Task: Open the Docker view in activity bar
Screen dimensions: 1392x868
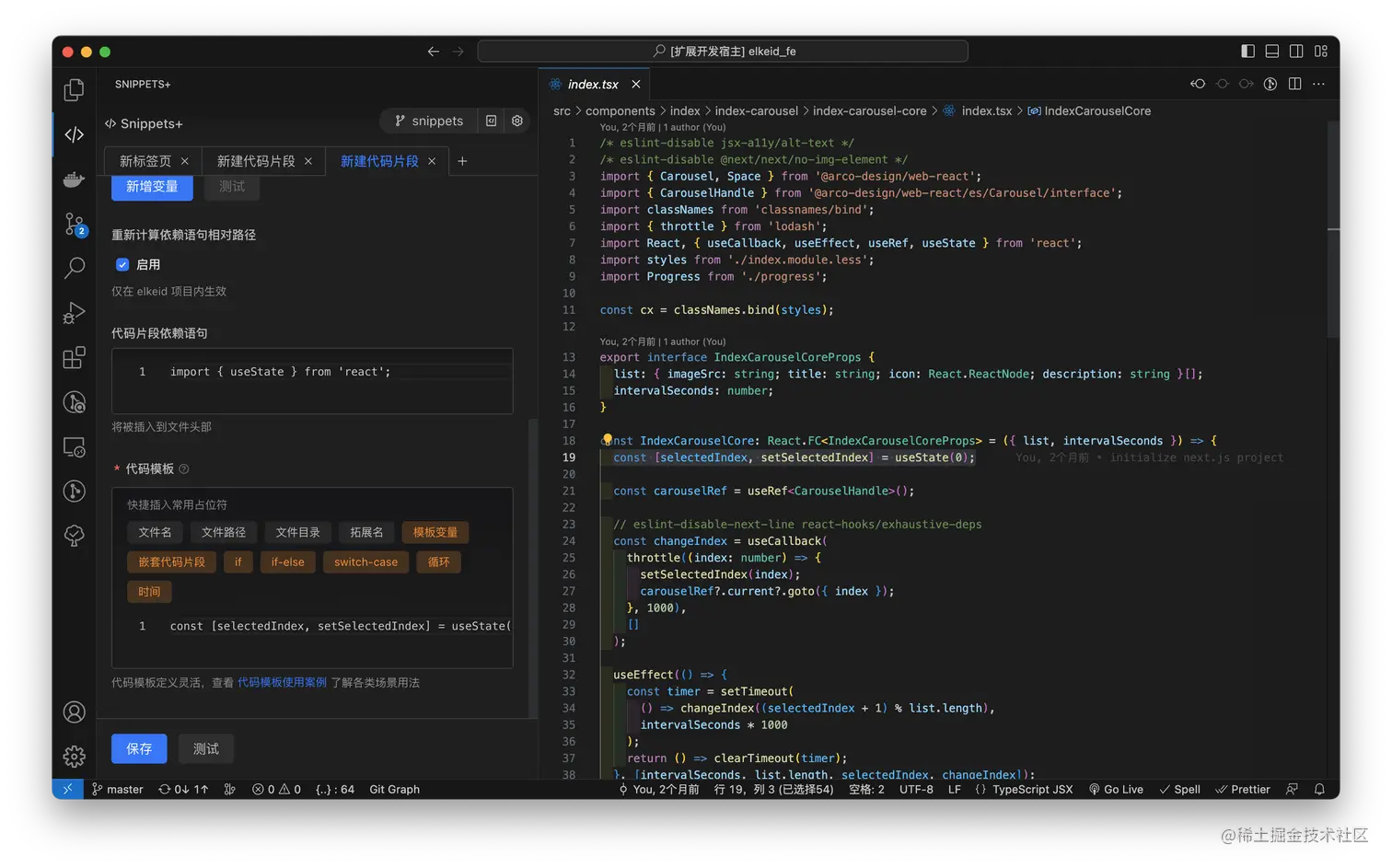Action: click(x=74, y=179)
